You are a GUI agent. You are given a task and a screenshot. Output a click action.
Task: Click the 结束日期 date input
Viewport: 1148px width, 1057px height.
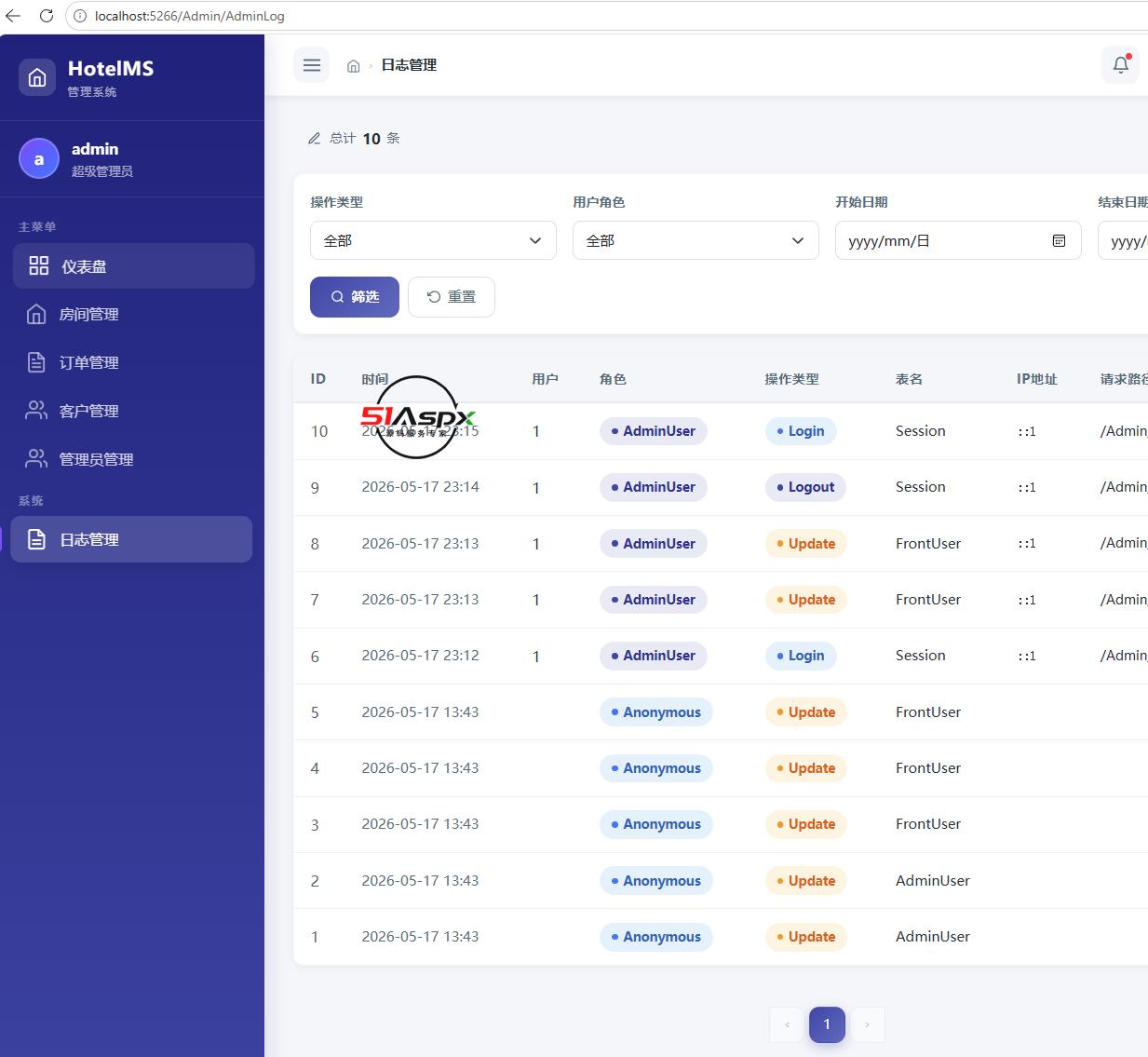tap(1123, 240)
